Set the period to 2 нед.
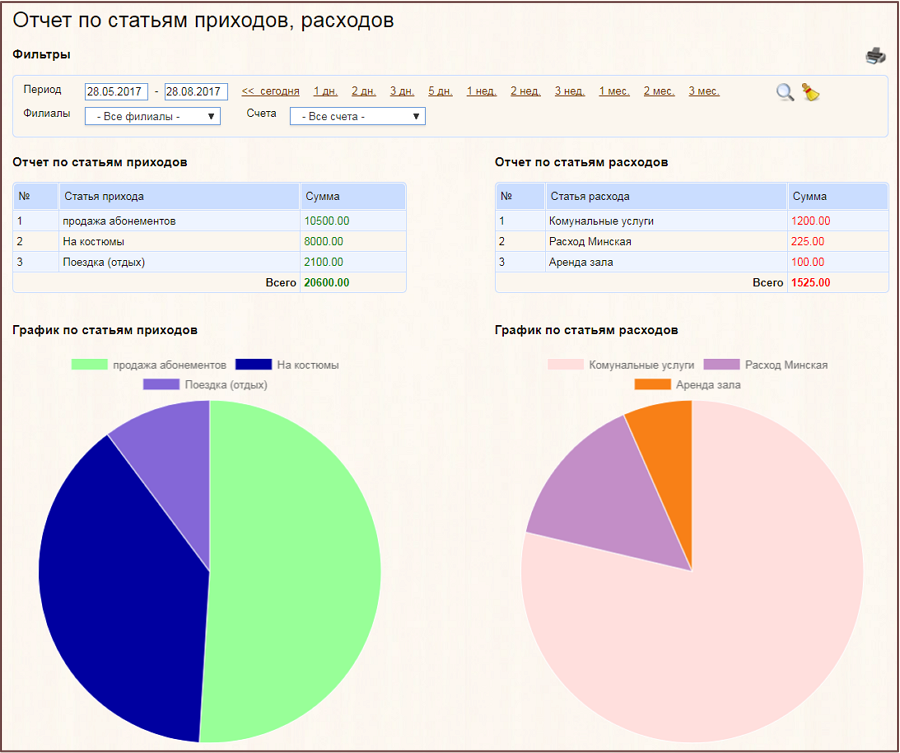The image size is (900, 753). tap(526, 91)
